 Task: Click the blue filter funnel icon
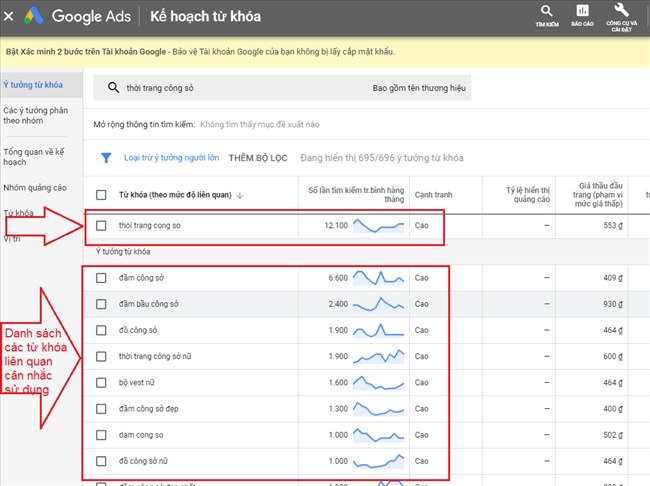[105, 158]
